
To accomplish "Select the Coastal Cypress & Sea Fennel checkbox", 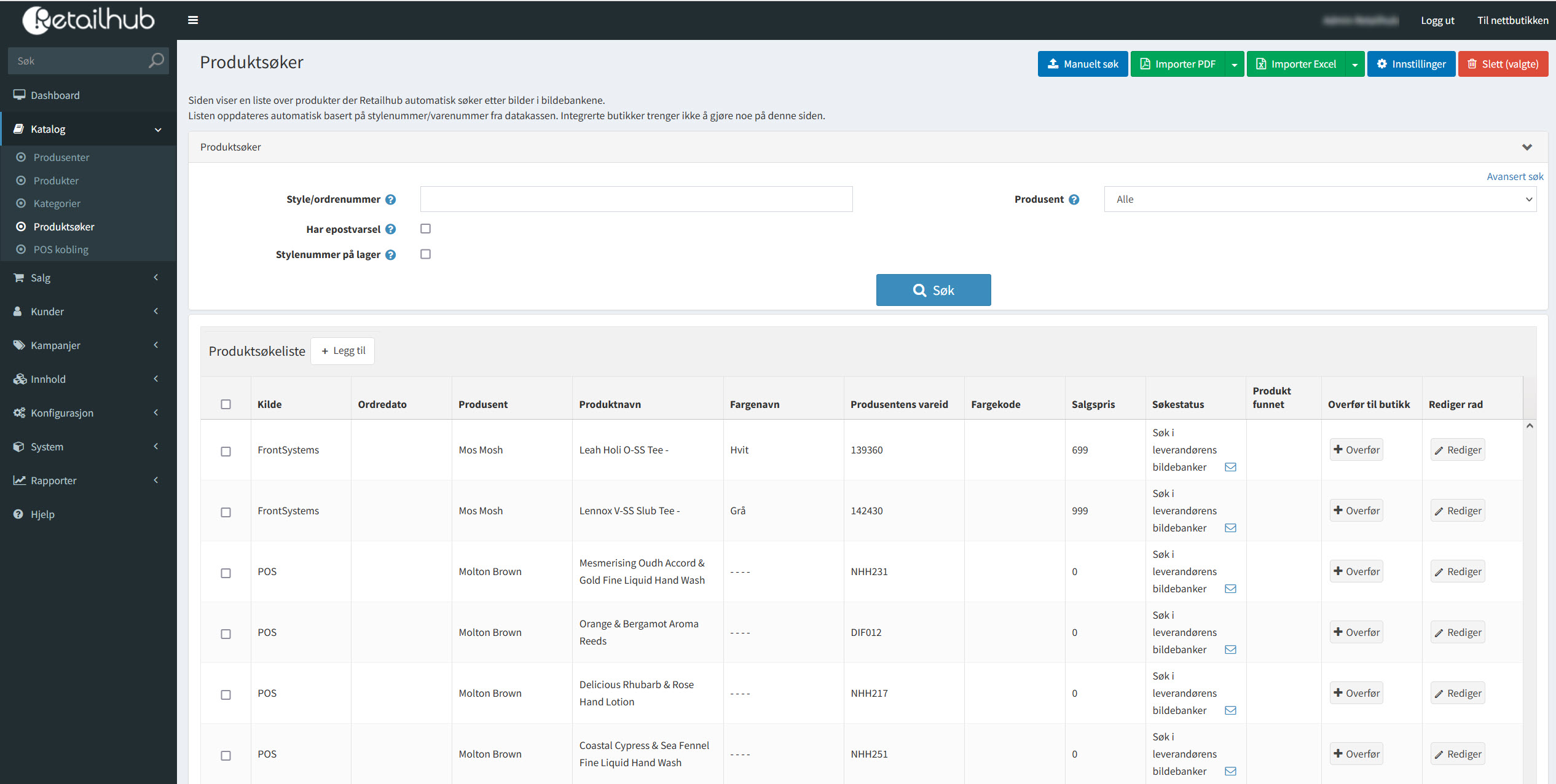I will [x=226, y=756].
